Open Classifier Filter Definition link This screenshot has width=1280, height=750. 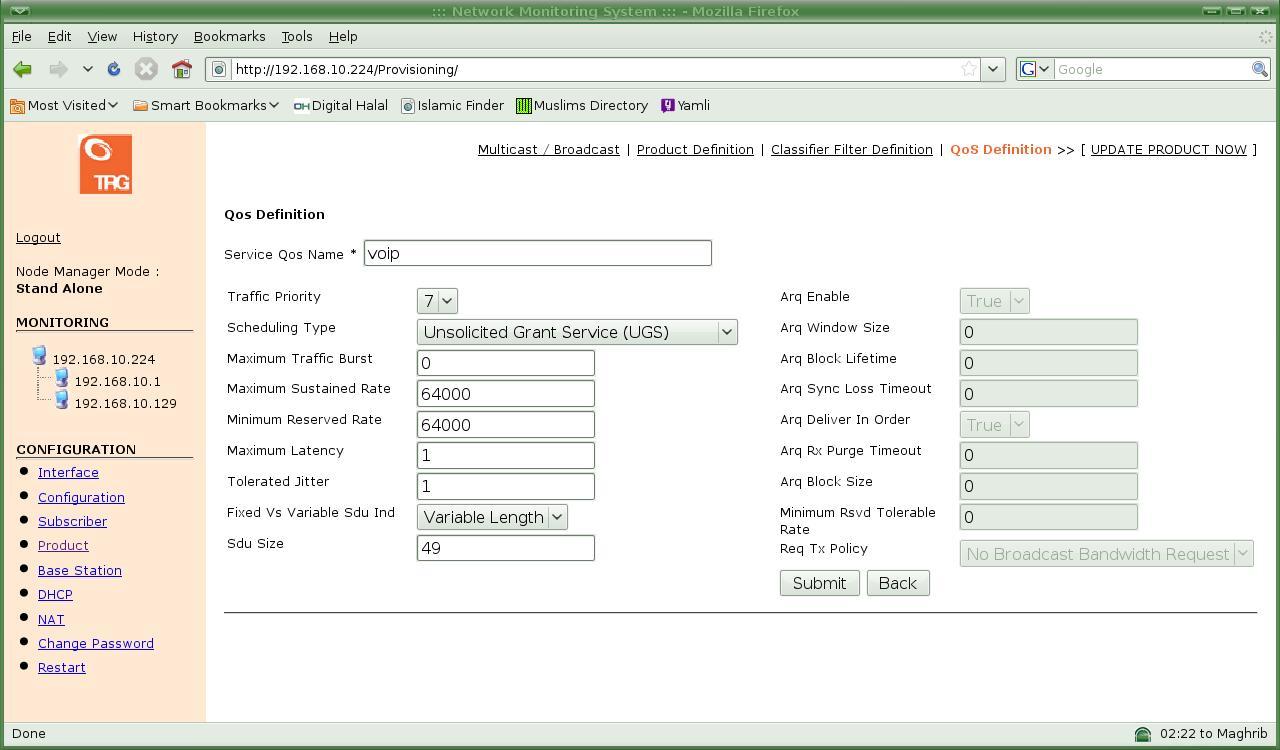[x=851, y=149]
